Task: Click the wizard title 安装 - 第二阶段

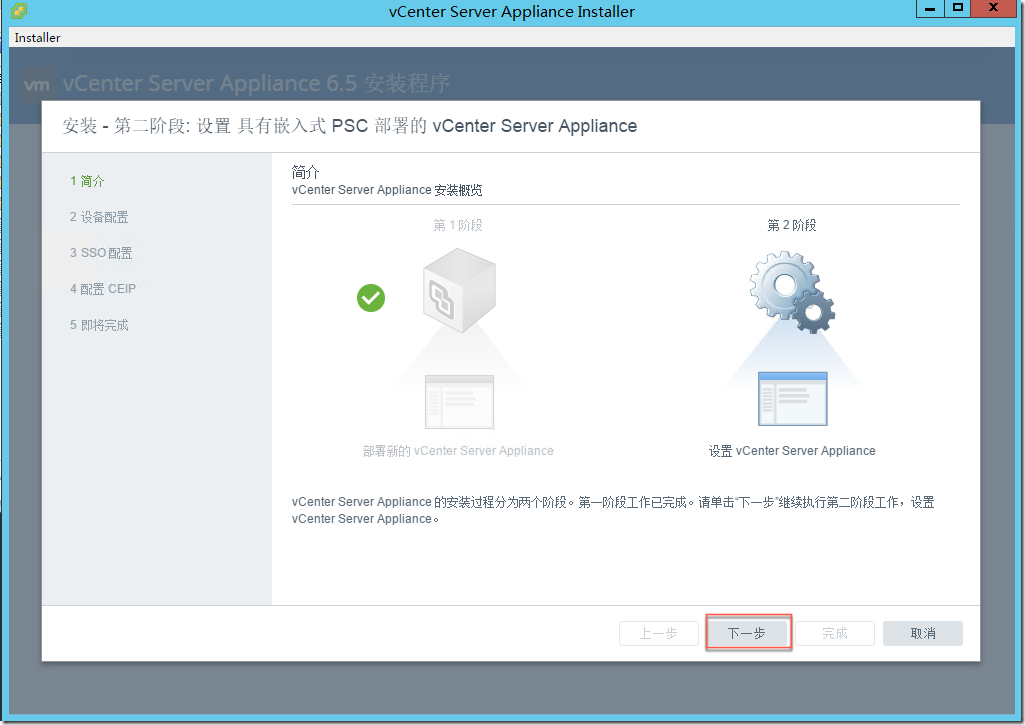Action: click(350, 126)
